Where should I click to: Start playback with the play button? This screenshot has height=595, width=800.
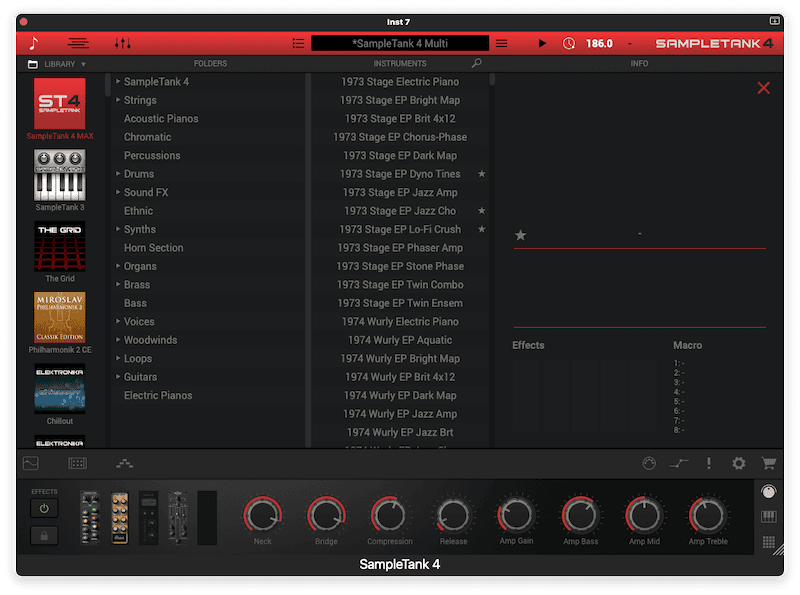tap(542, 43)
